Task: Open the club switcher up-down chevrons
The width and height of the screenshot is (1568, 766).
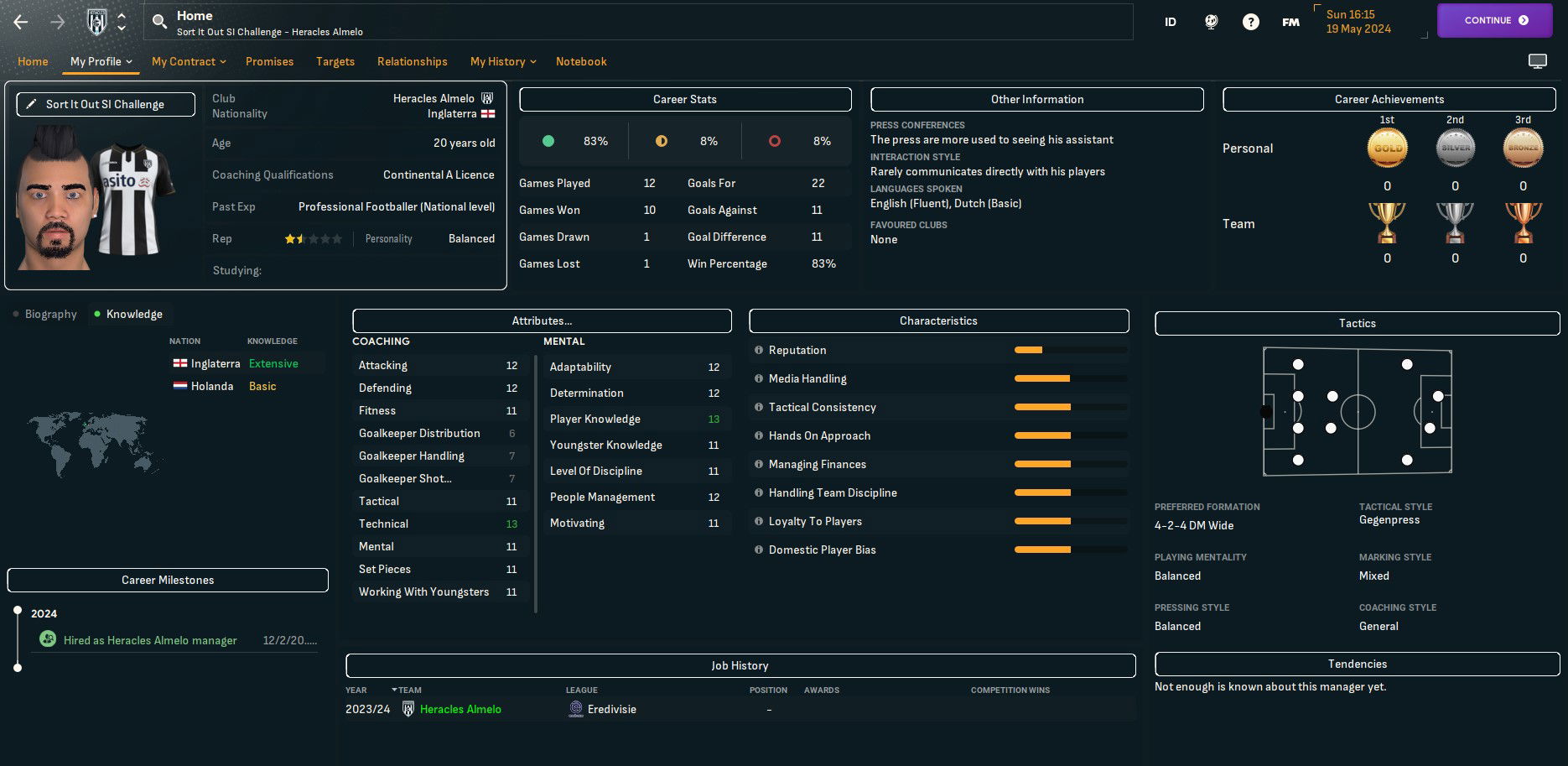Action: [x=122, y=22]
